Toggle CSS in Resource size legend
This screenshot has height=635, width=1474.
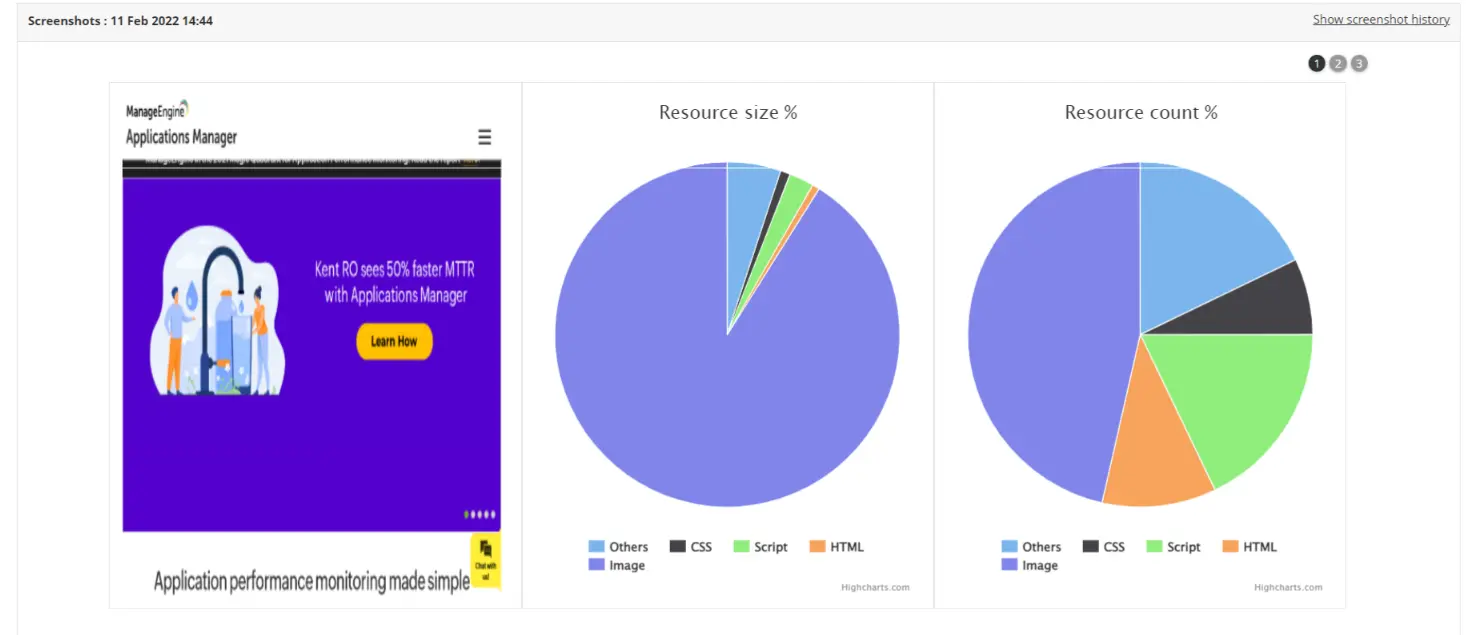click(691, 547)
